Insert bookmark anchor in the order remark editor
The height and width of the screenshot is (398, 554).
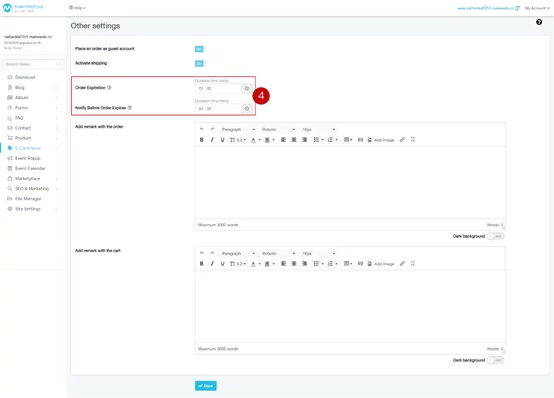coord(412,140)
